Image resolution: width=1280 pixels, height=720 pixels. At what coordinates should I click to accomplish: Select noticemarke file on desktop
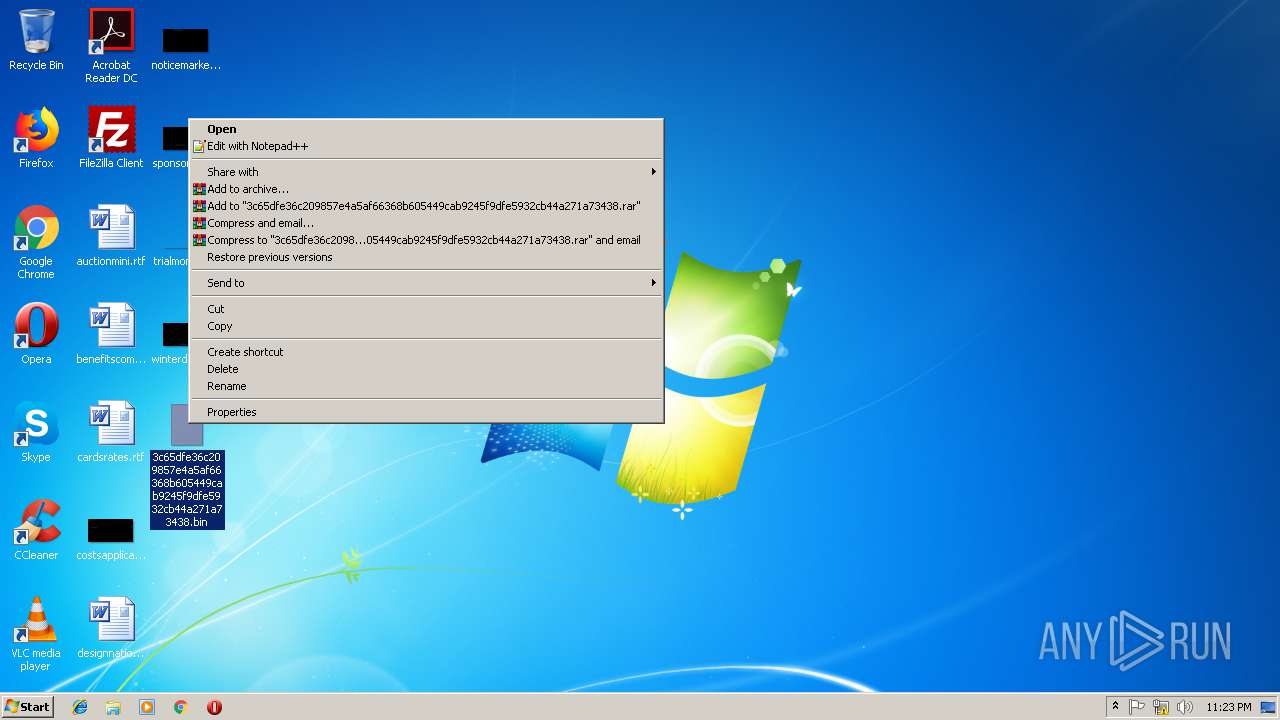coord(186,48)
